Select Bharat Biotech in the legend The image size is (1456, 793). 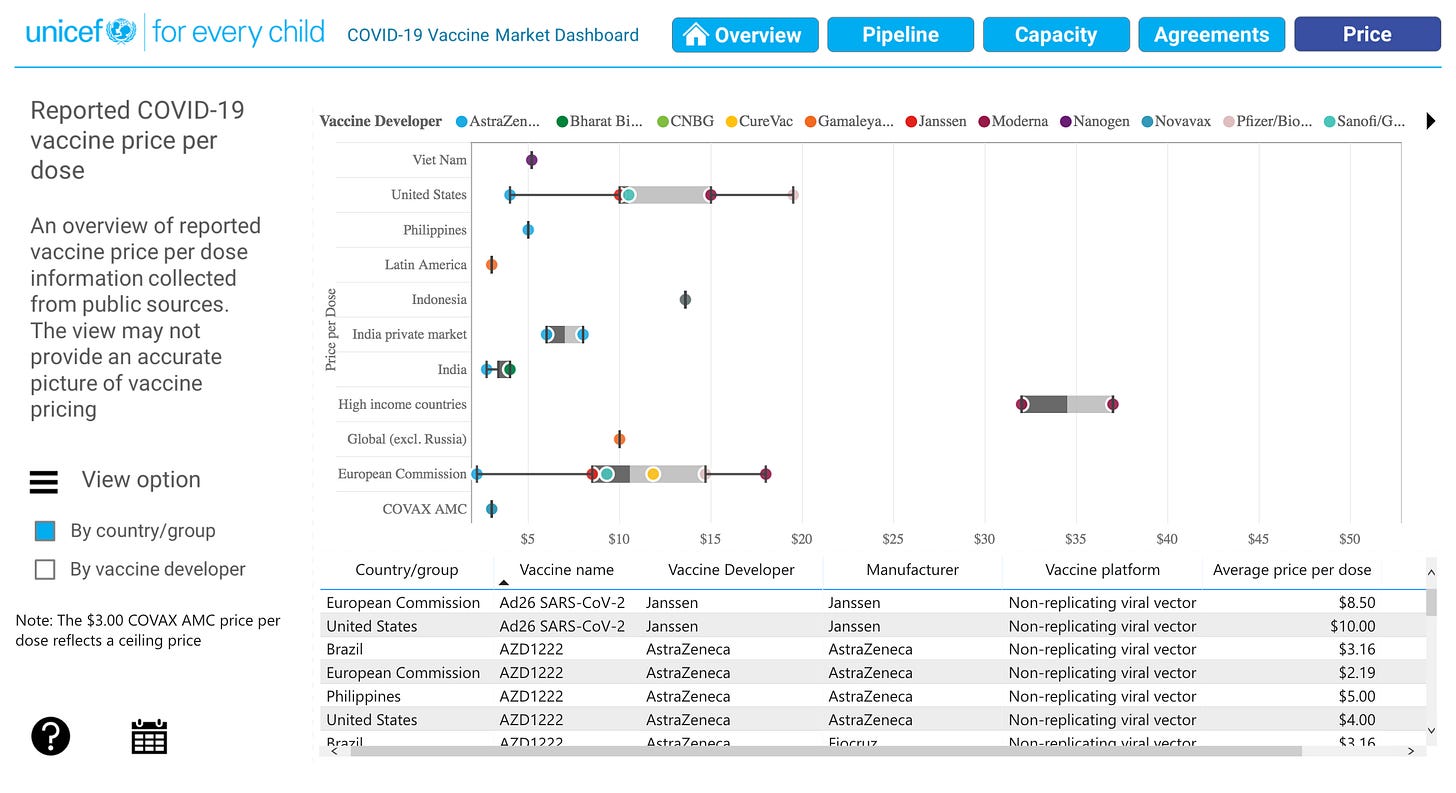pyautogui.click(x=599, y=121)
